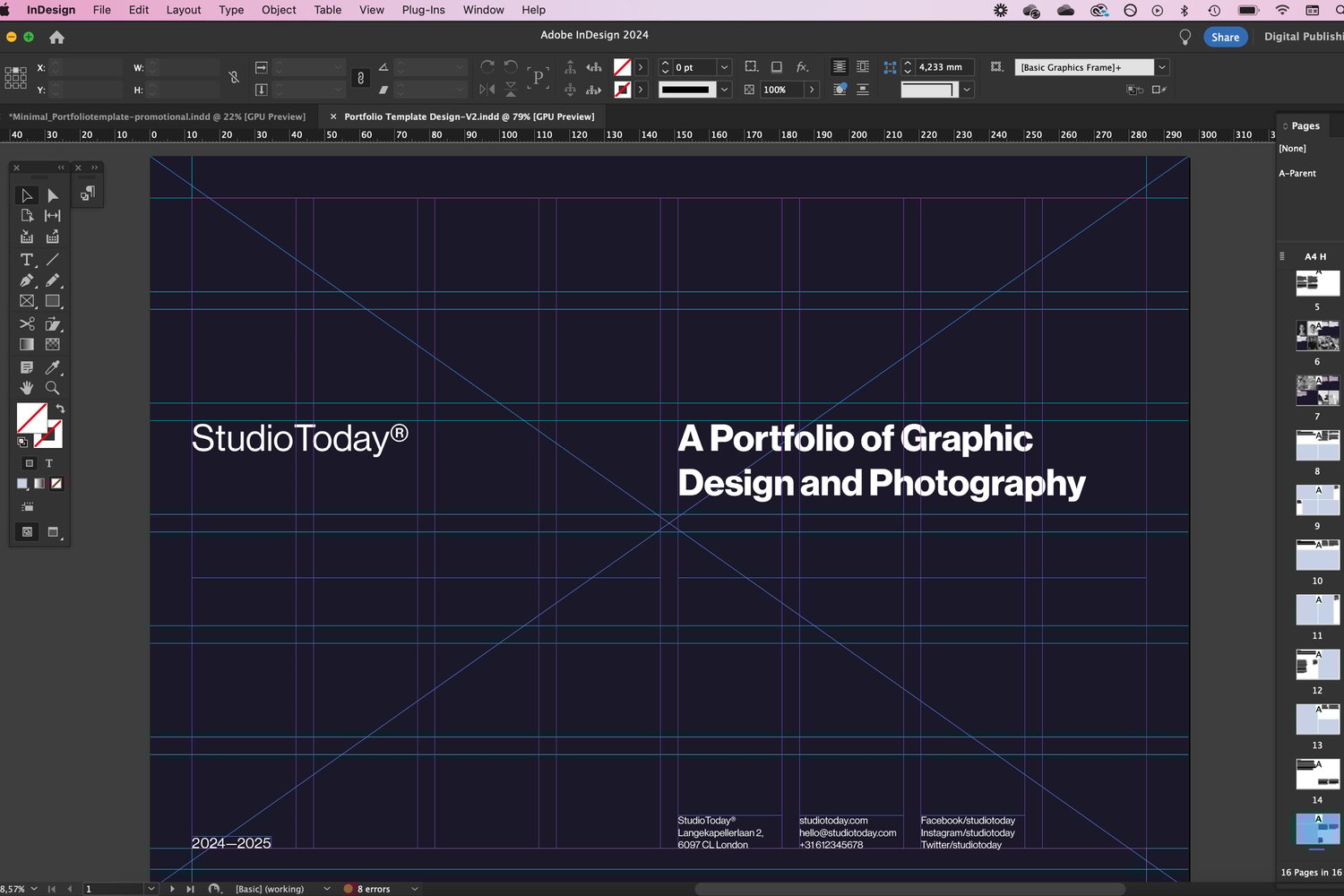Select the Type tool
This screenshot has width=1344, height=896.
tap(27, 260)
